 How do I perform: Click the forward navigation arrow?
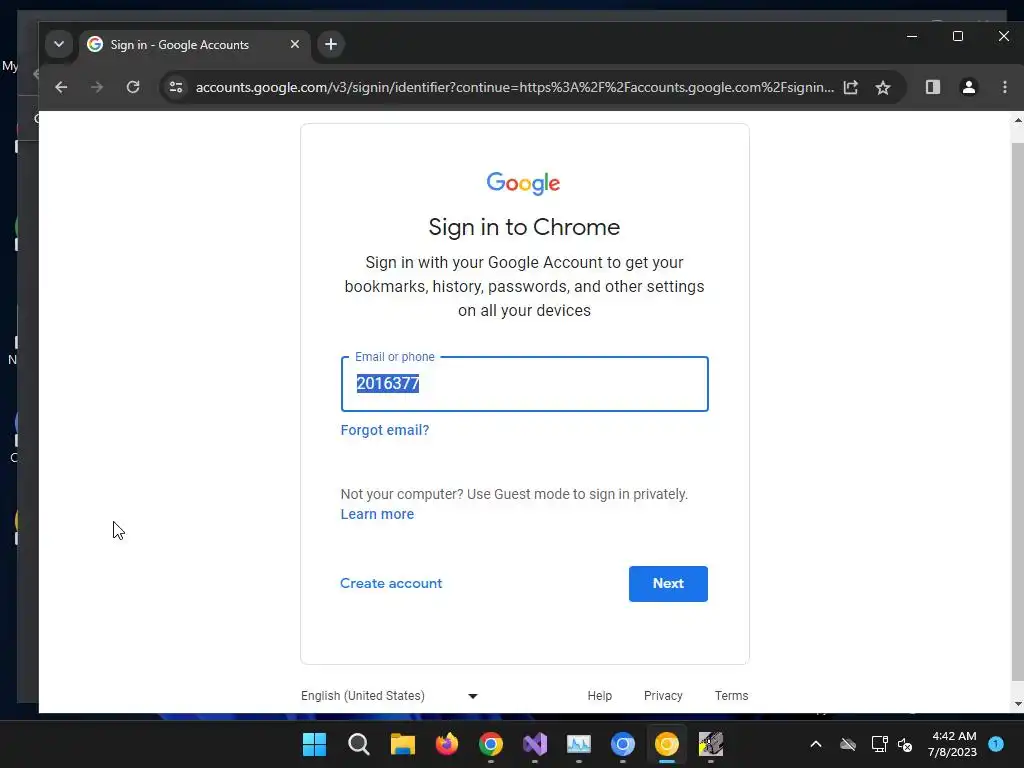point(97,88)
